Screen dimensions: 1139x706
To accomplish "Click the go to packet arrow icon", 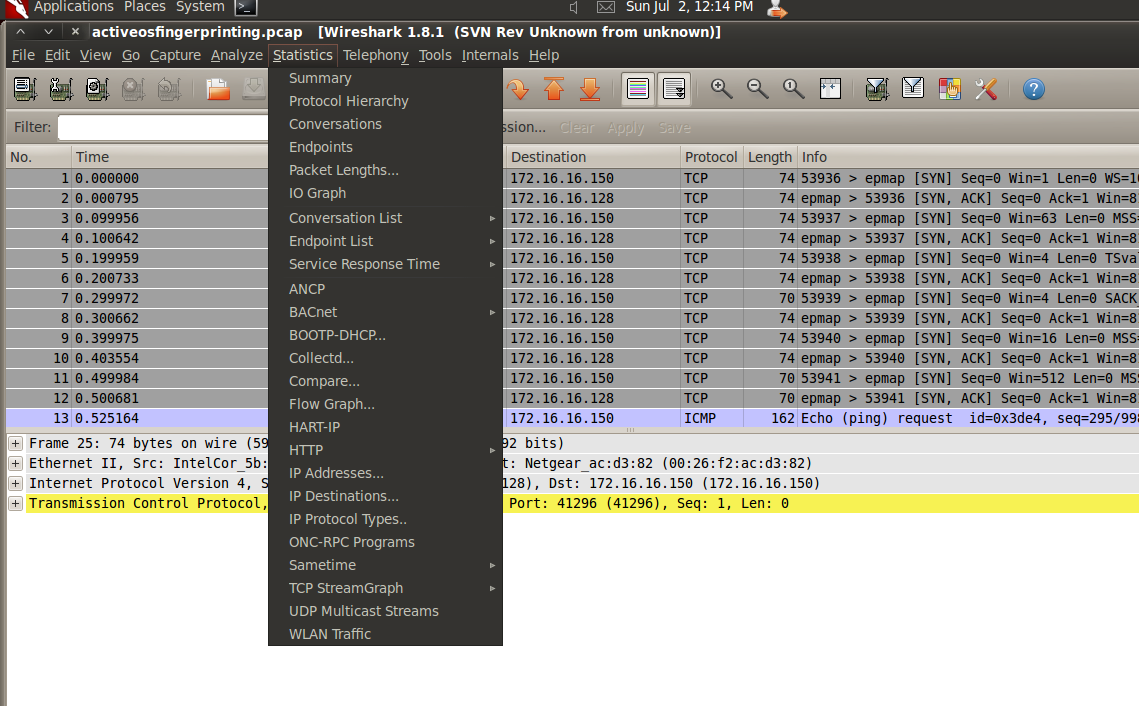I will [517, 89].
